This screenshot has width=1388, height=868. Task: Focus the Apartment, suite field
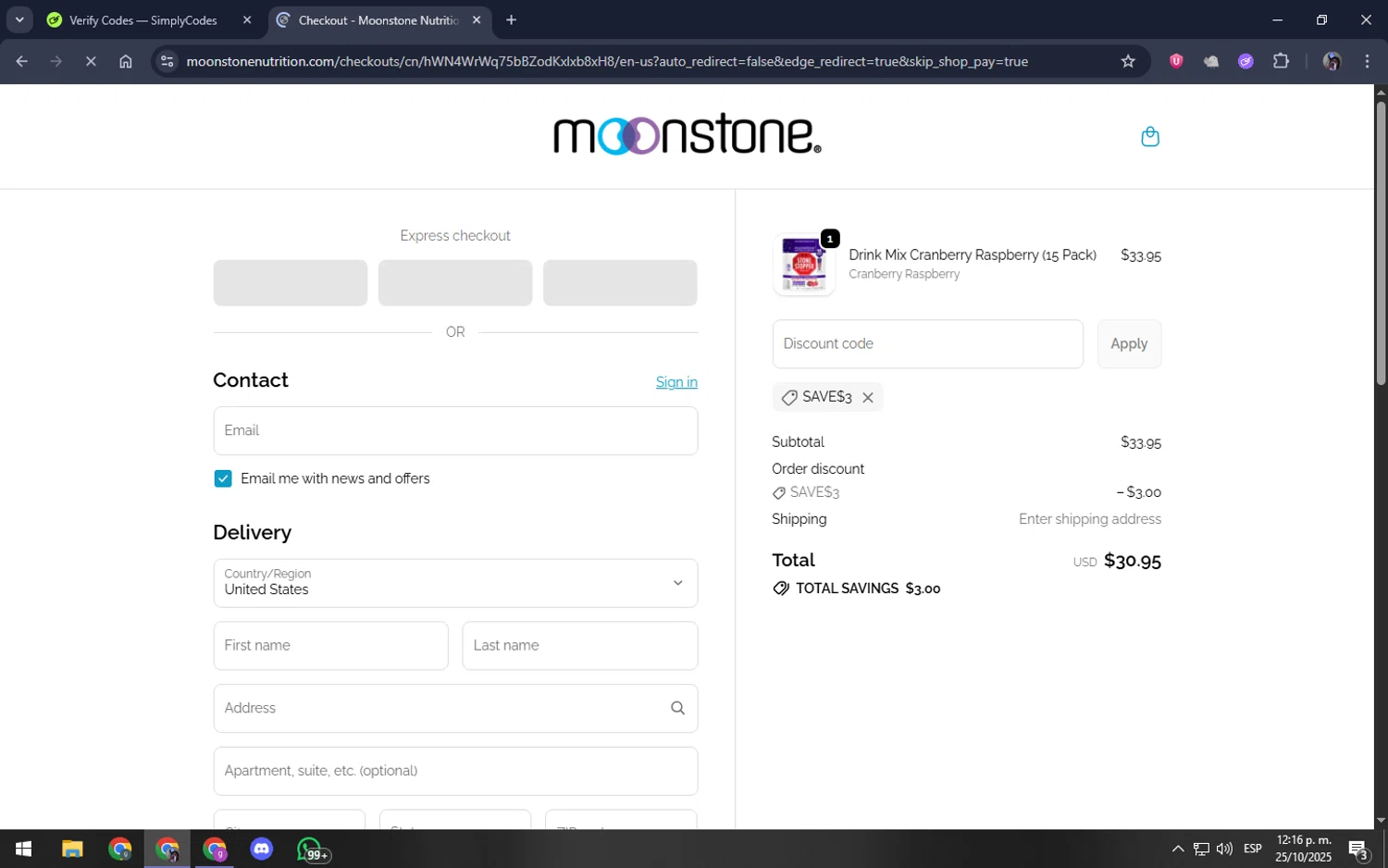pos(455,771)
